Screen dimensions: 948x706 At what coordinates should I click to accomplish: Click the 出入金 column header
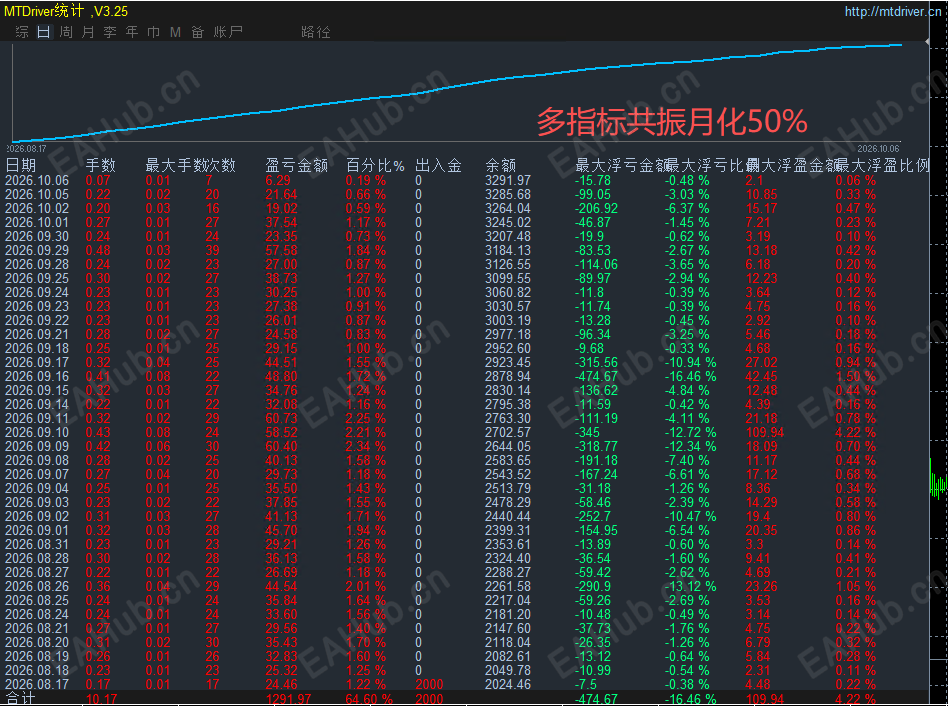(438, 165)
